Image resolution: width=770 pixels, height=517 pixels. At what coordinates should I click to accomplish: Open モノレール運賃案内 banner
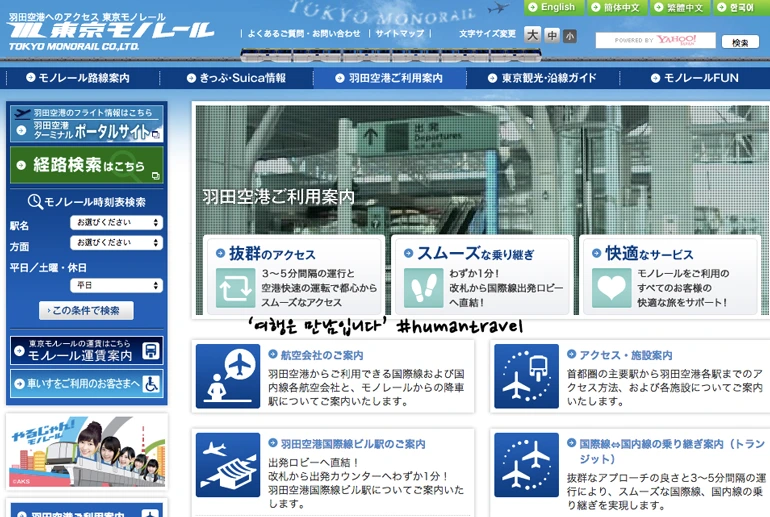[87, 350]
